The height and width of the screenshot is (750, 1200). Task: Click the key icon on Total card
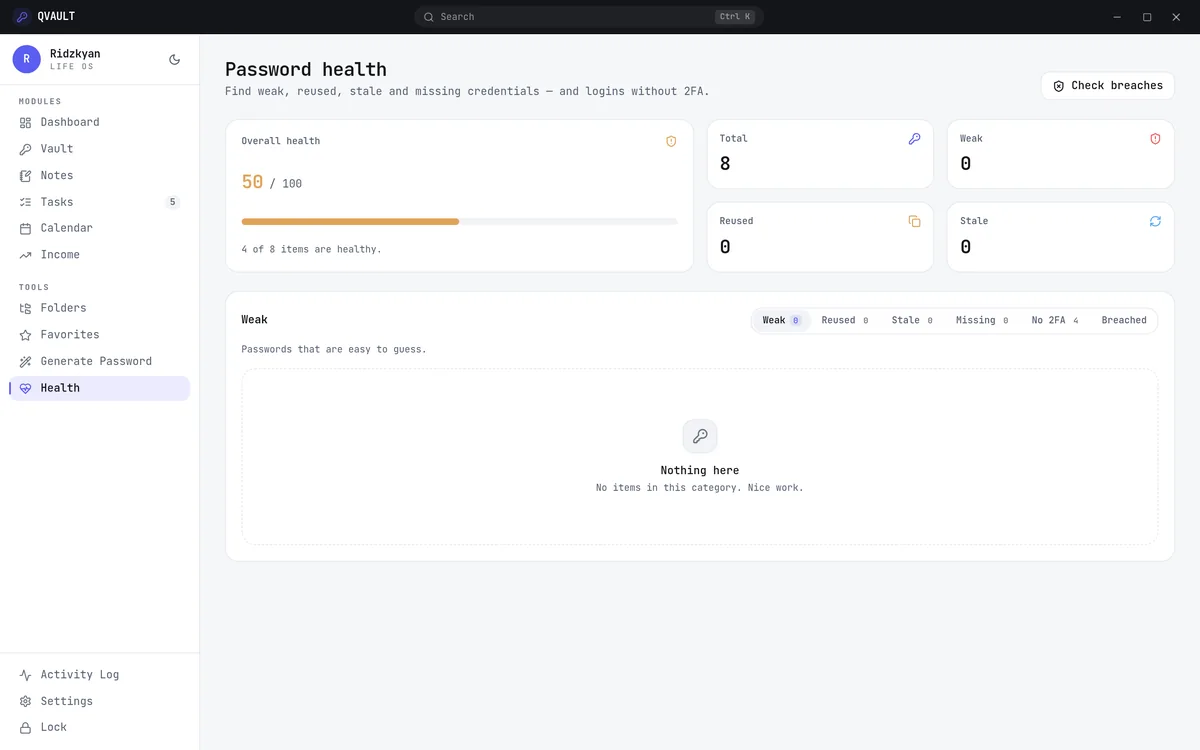click(914, 139)
